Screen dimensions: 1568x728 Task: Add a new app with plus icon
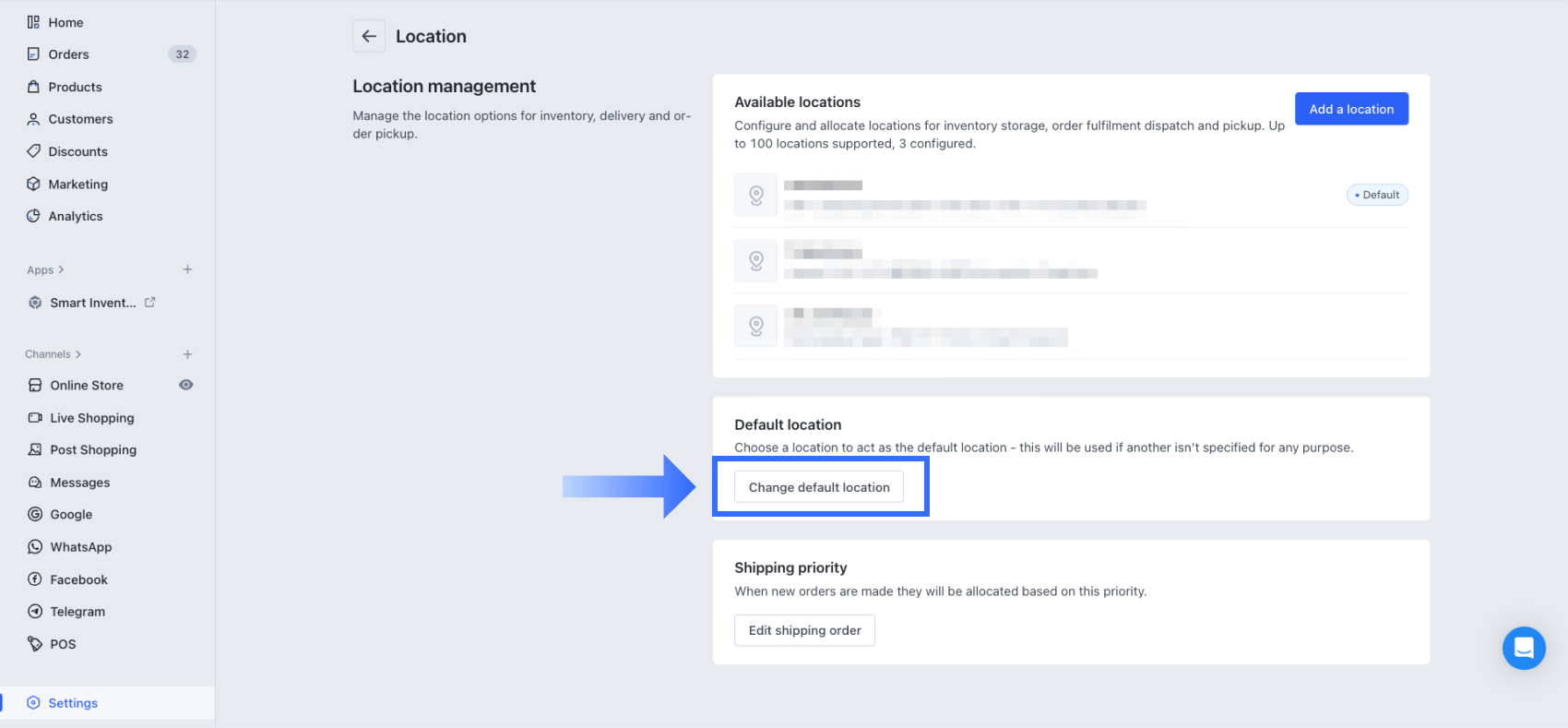point(187,269)
